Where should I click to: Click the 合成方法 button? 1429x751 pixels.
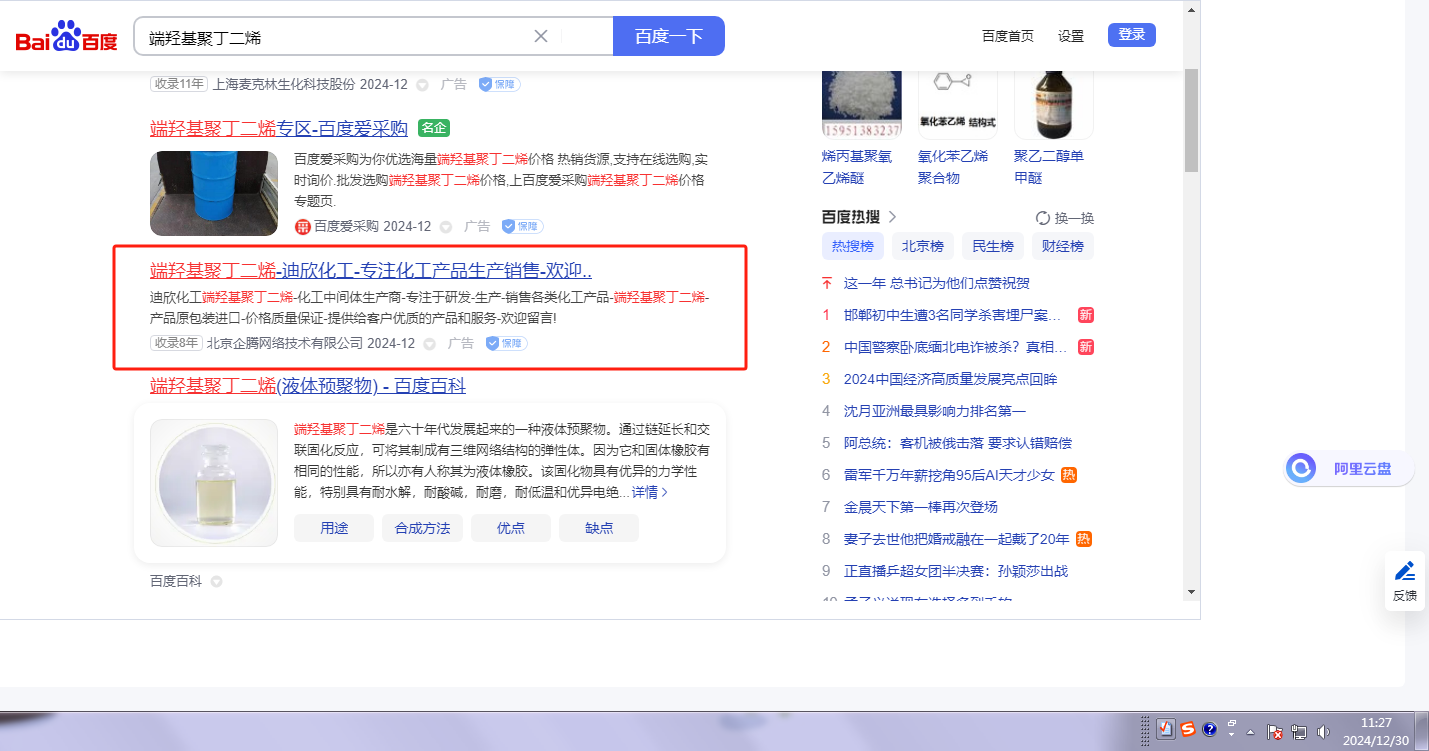pyautogui.click(x=422, y=528)
